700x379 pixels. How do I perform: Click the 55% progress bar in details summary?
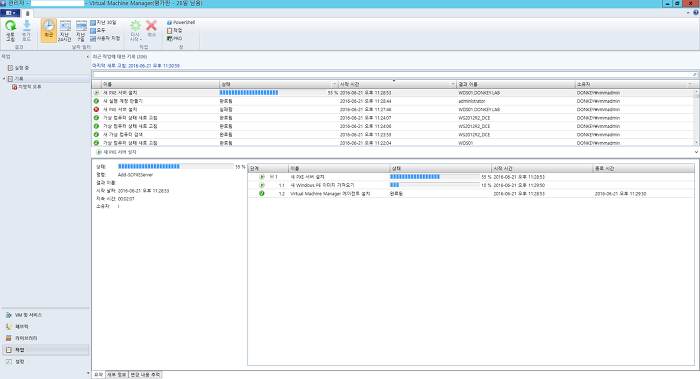point(175,167)
